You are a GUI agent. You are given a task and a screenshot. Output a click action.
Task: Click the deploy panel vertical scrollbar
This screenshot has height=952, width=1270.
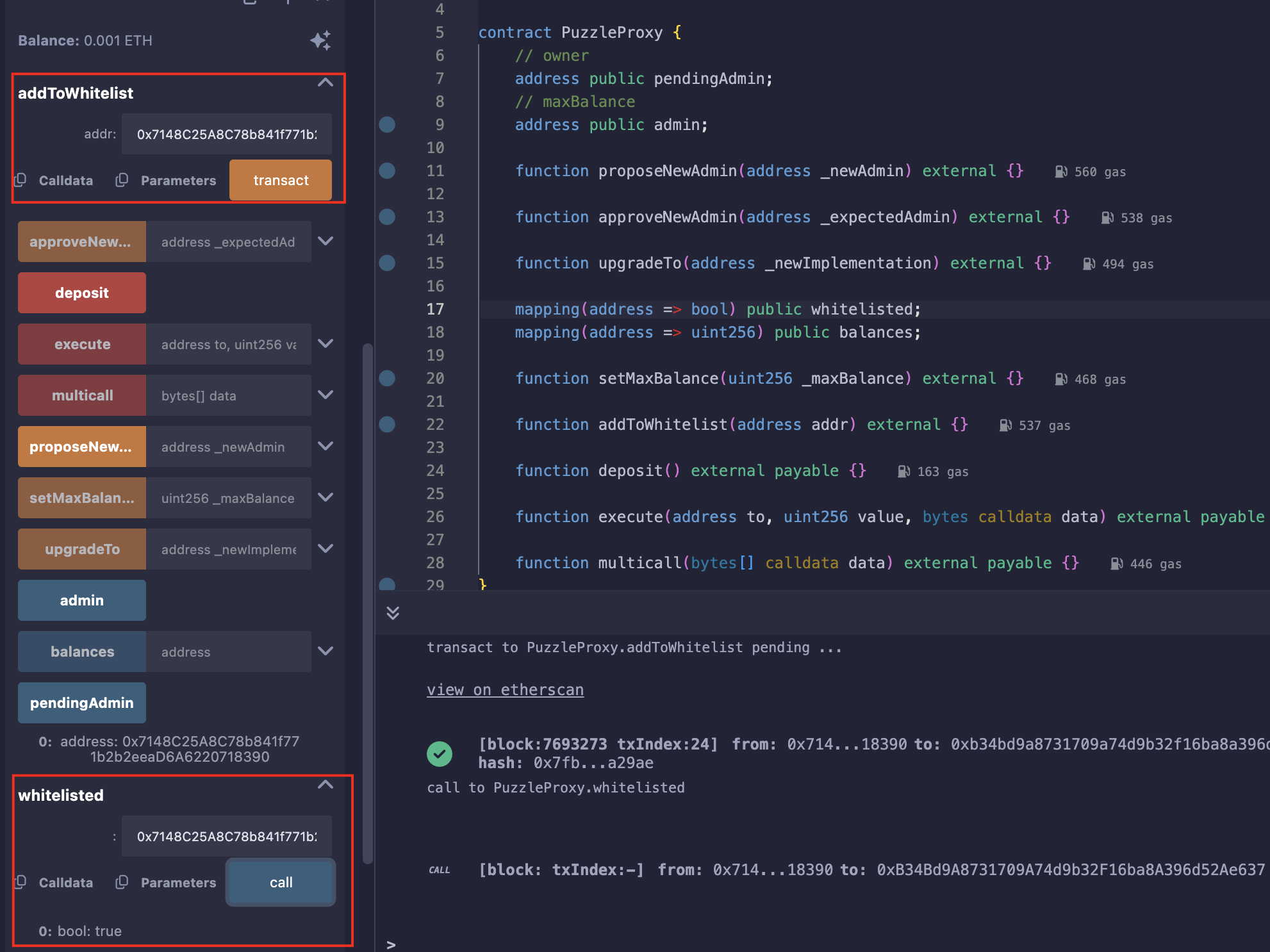coord(368,603)
